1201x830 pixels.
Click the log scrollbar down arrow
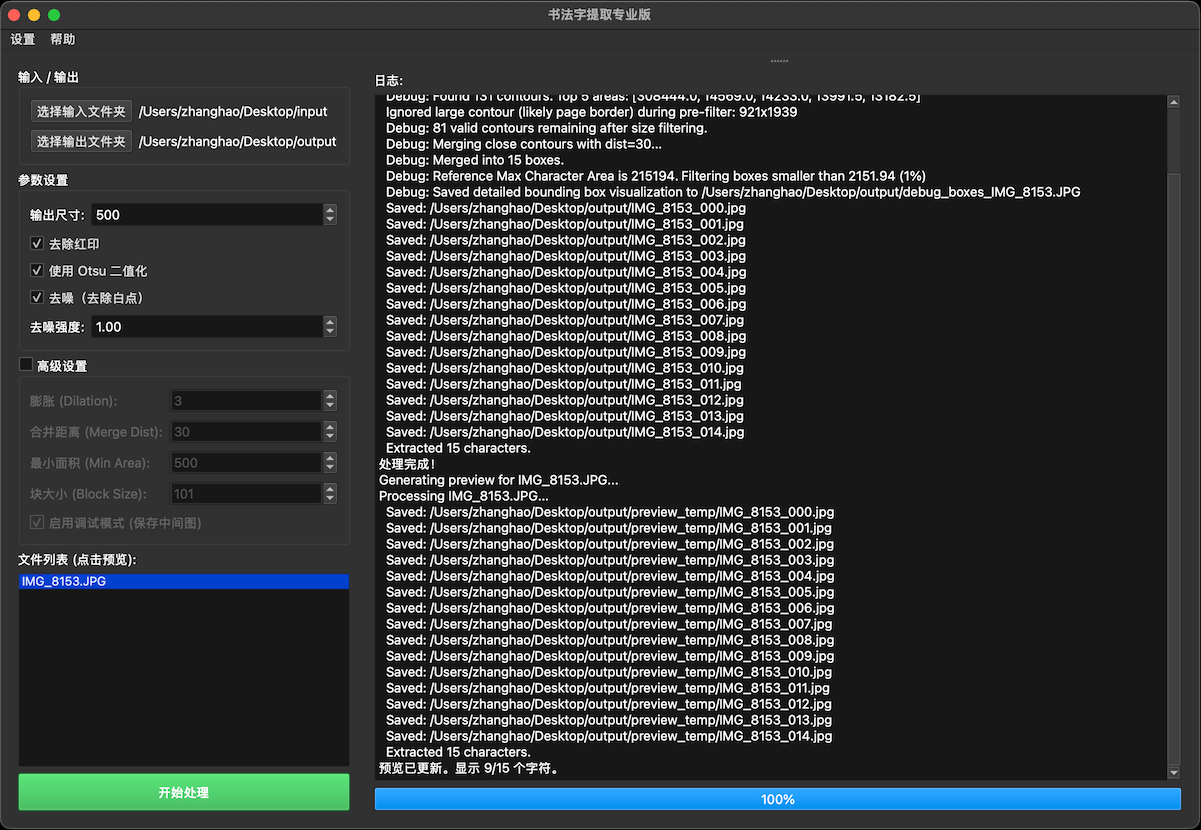tap(1173, 773)
